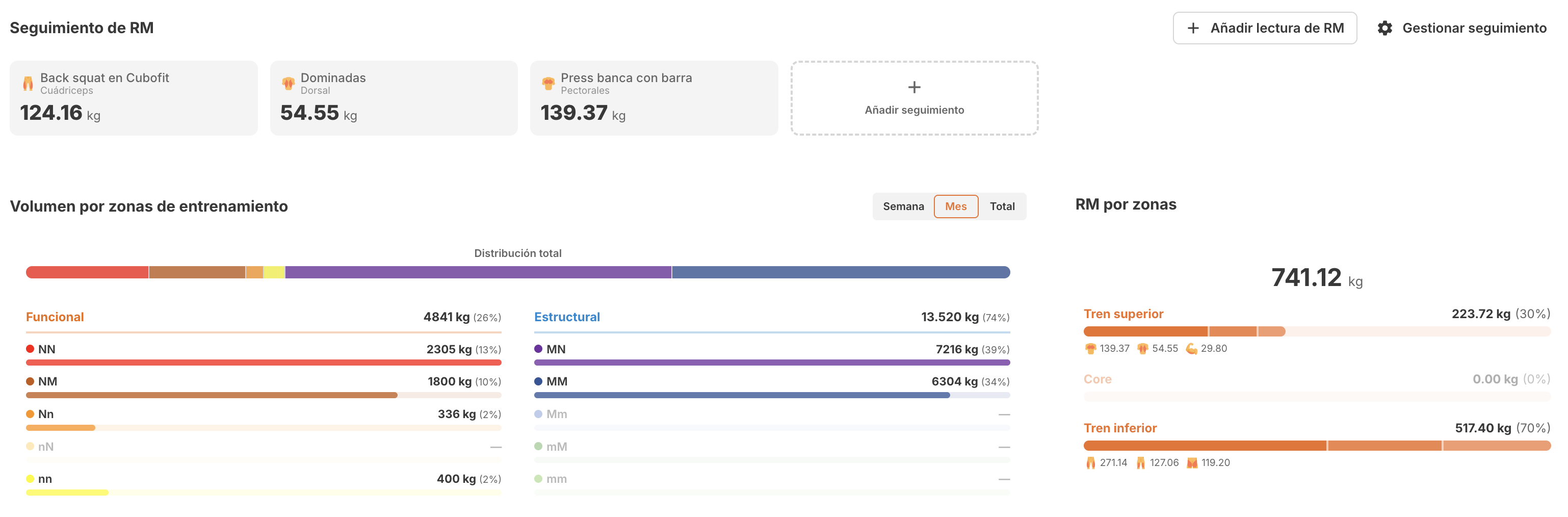Open the Añadir lectura de RM button

point(1264,28)
